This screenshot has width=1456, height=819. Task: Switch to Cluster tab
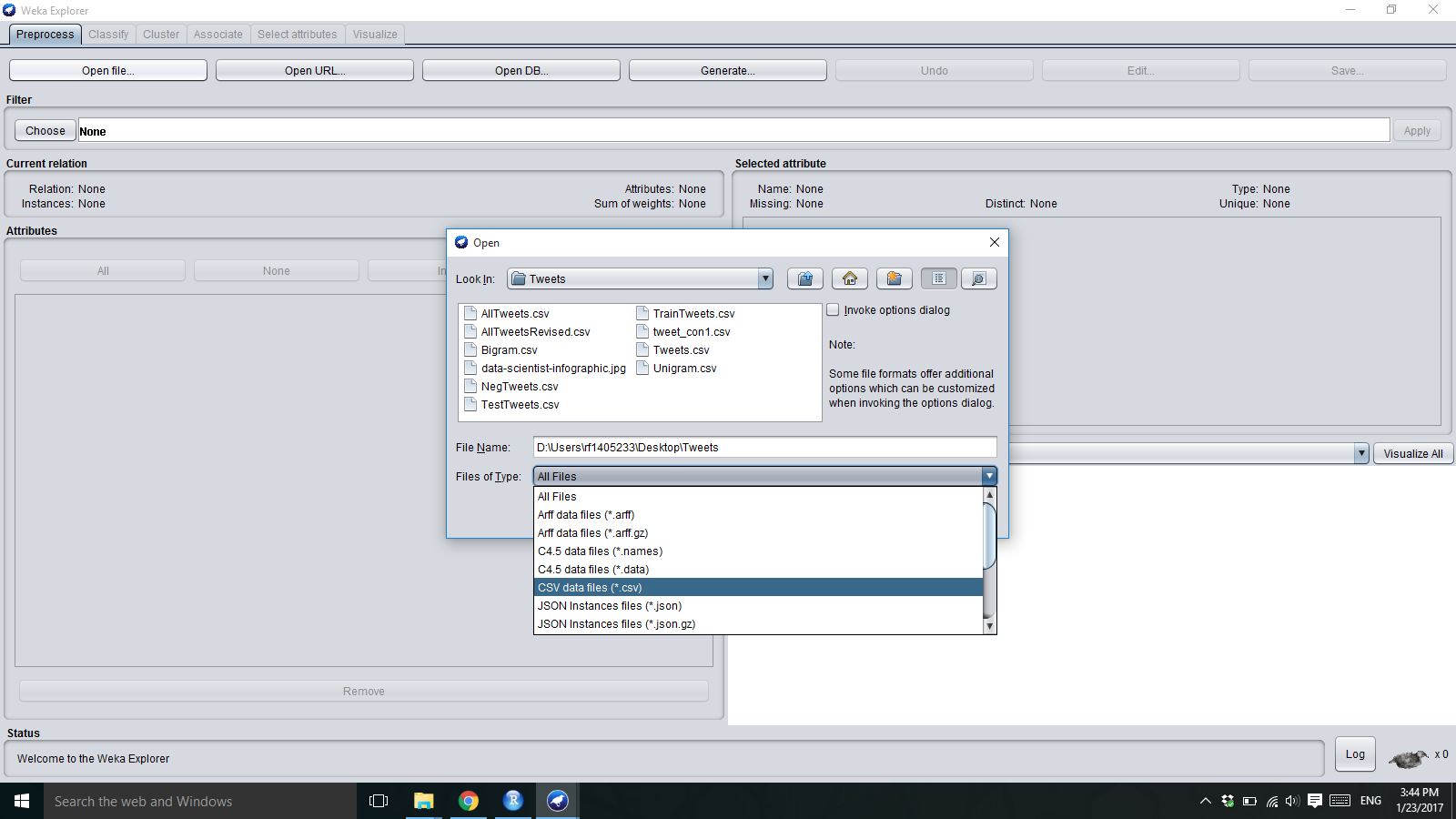point(161,35)
